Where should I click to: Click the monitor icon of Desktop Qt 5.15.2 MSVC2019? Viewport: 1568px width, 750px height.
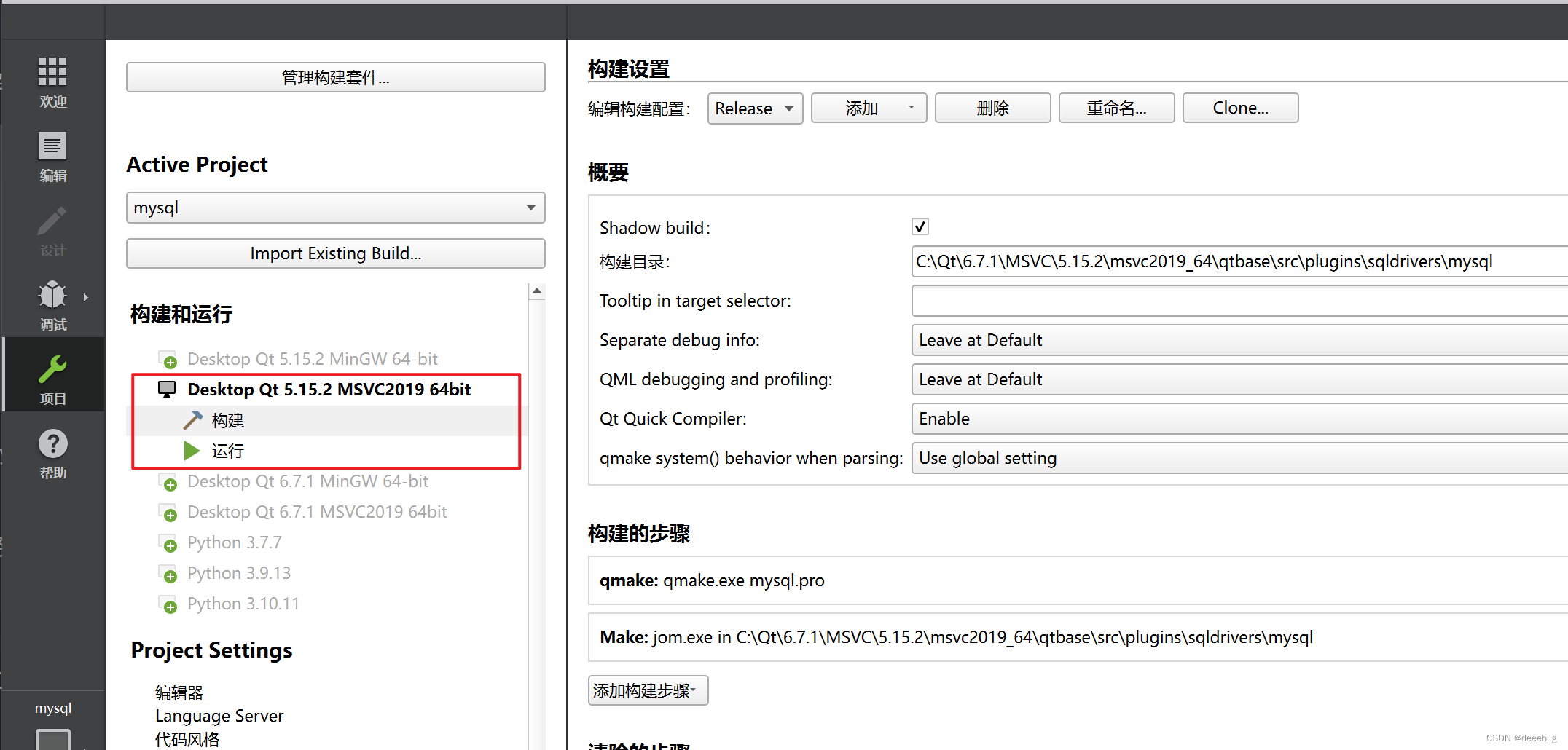167,390
